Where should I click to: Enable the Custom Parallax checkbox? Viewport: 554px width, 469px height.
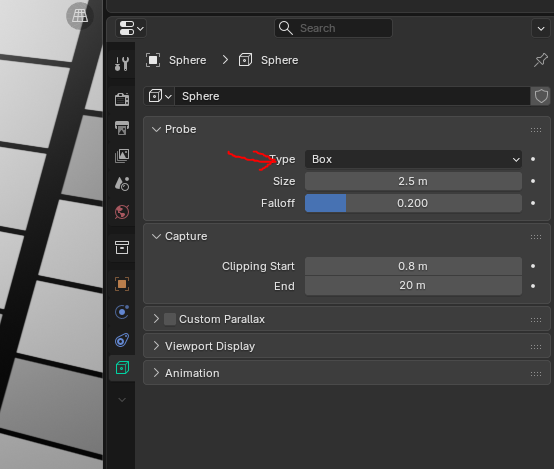[170, 319]
